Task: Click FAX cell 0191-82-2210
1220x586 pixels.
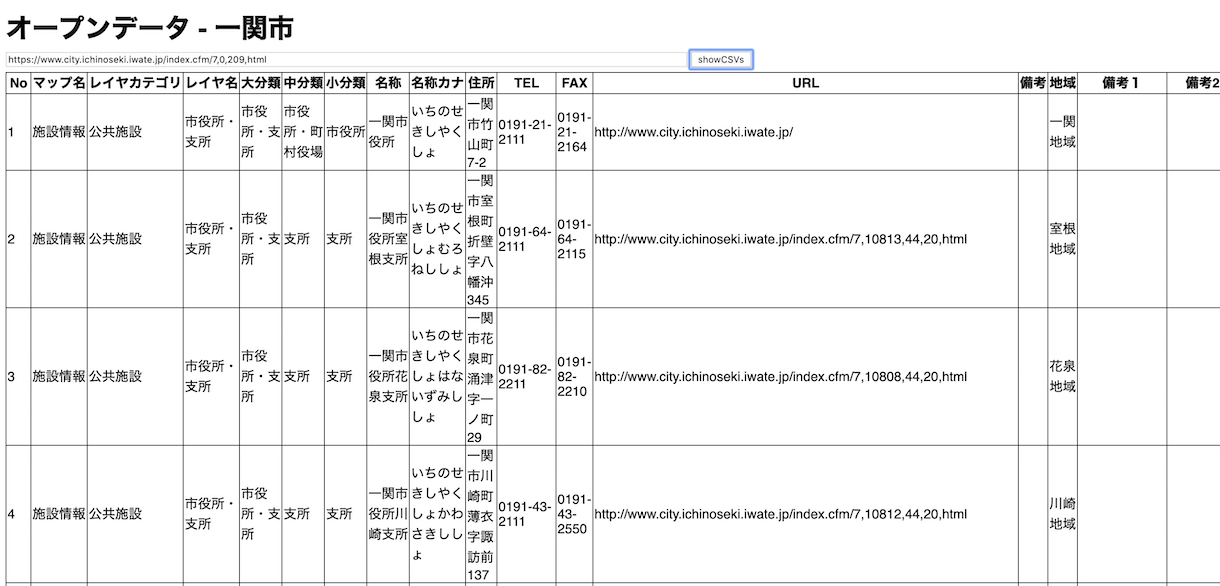Action: coord(574,377)
